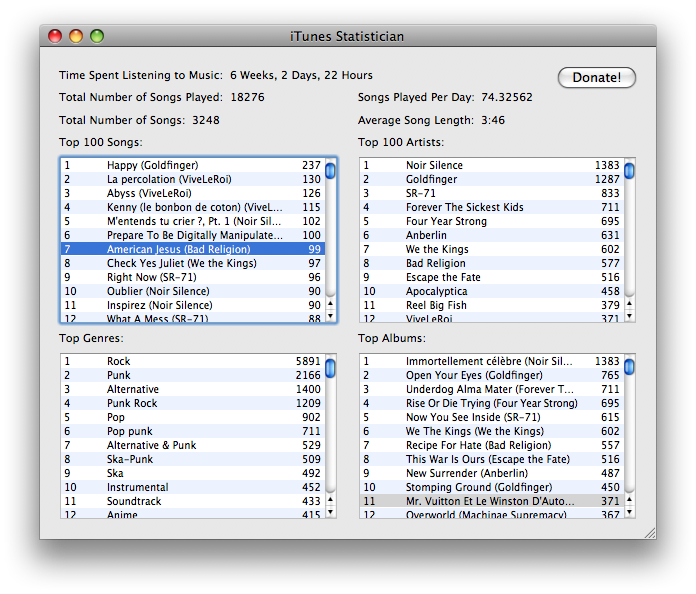This screenshot has height=594, width=696.
Task: Select the Ska genre with 492 plays
Action: tap(193, 473)
